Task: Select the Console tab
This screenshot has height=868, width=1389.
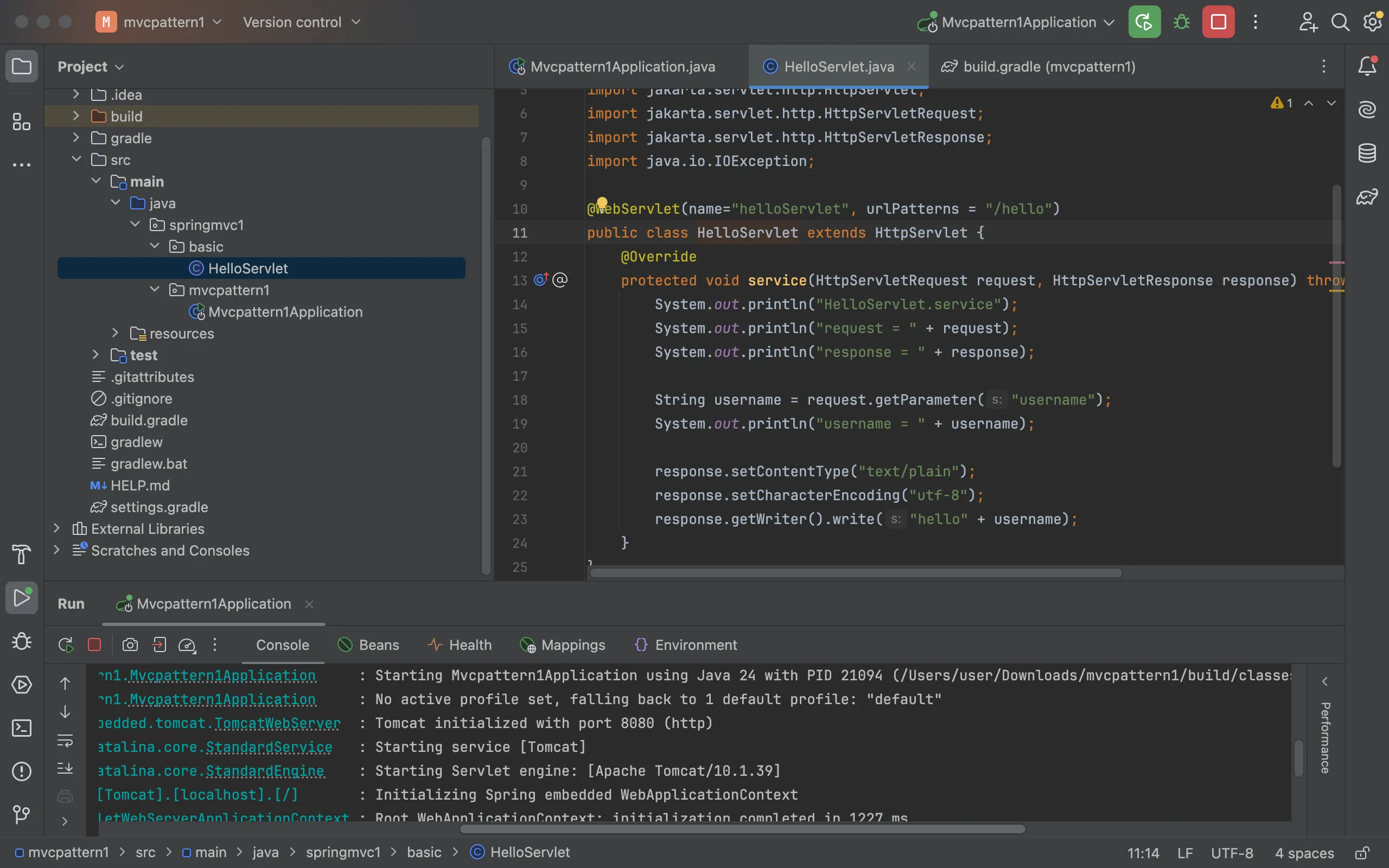Action: coord(282,644)
